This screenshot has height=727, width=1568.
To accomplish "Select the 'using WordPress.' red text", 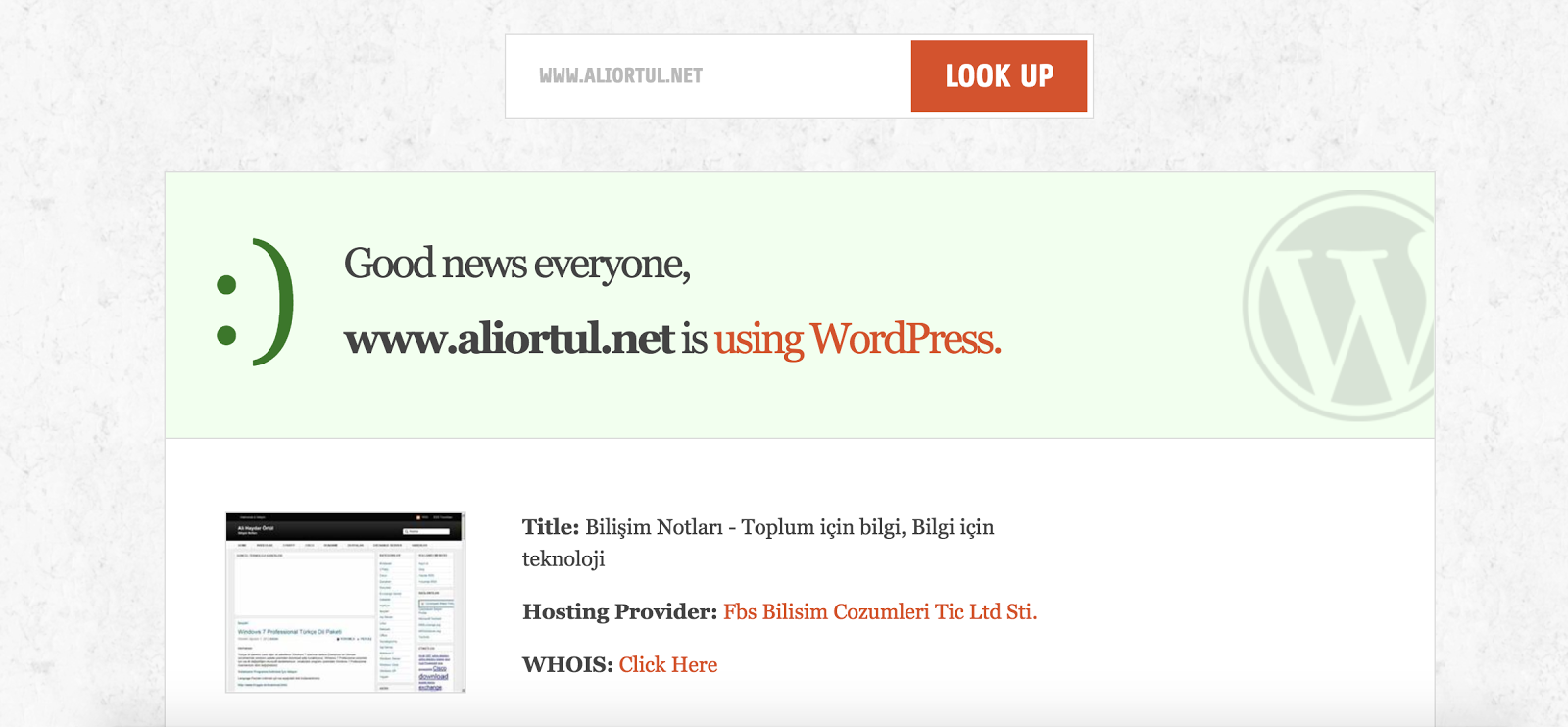I will (x=857, y=340).
